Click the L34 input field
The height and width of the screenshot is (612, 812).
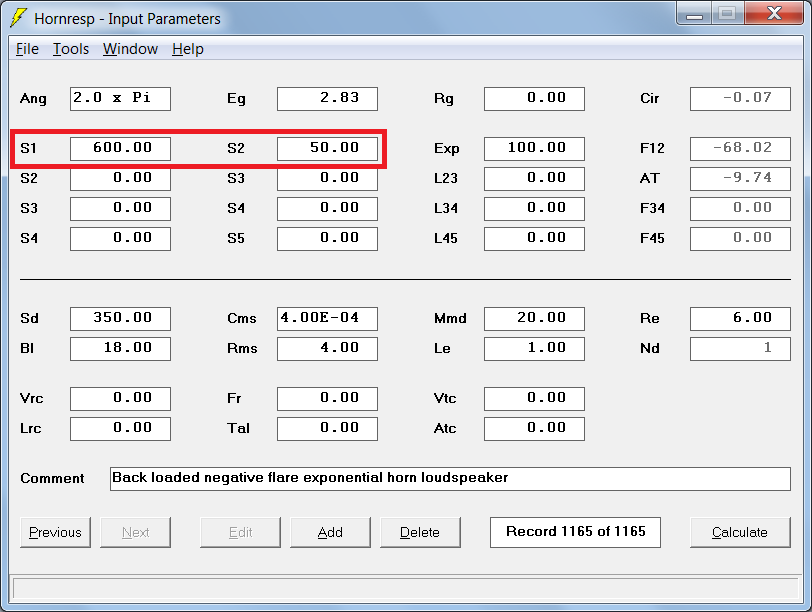534,209
